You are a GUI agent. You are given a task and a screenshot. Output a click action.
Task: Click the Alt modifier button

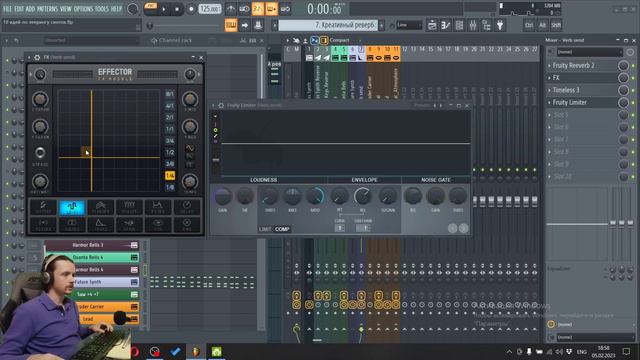click(542, 25)
